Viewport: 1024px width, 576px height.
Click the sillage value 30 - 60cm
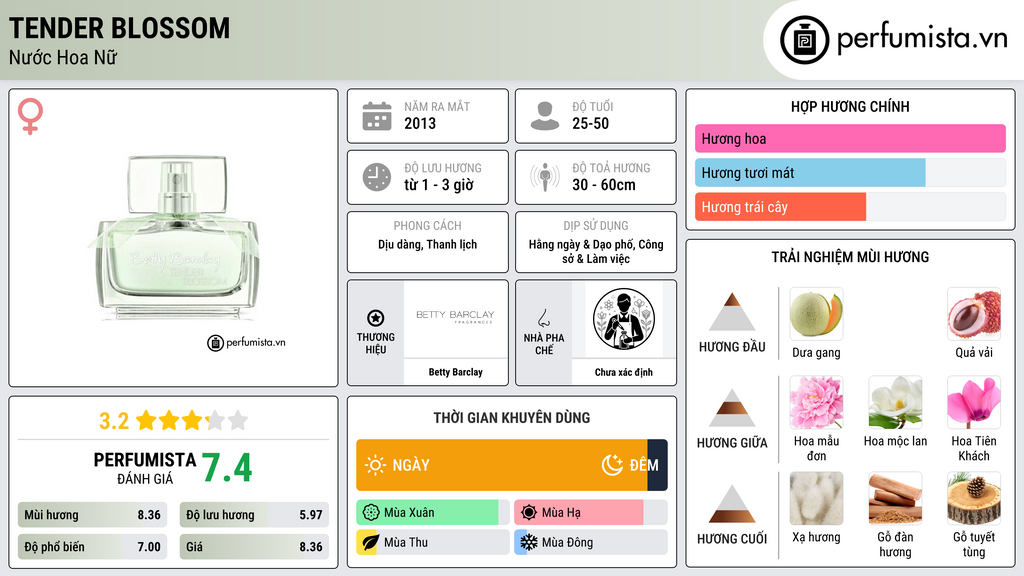coord(604,185)
